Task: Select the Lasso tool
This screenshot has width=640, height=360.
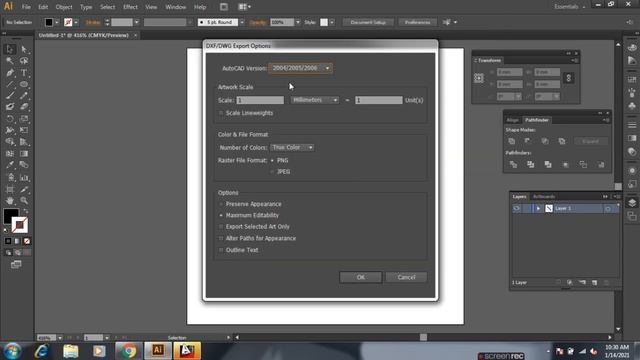Action: coord(24,61)
